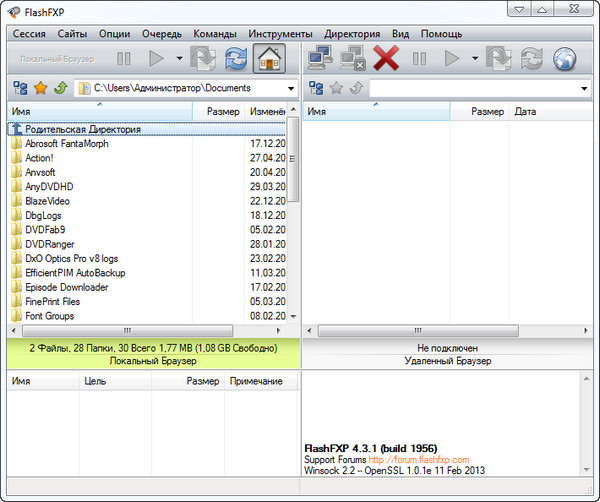Open the local path dropdown showing Documents
Screen dimensions: 600x502
tap(290, 89)
